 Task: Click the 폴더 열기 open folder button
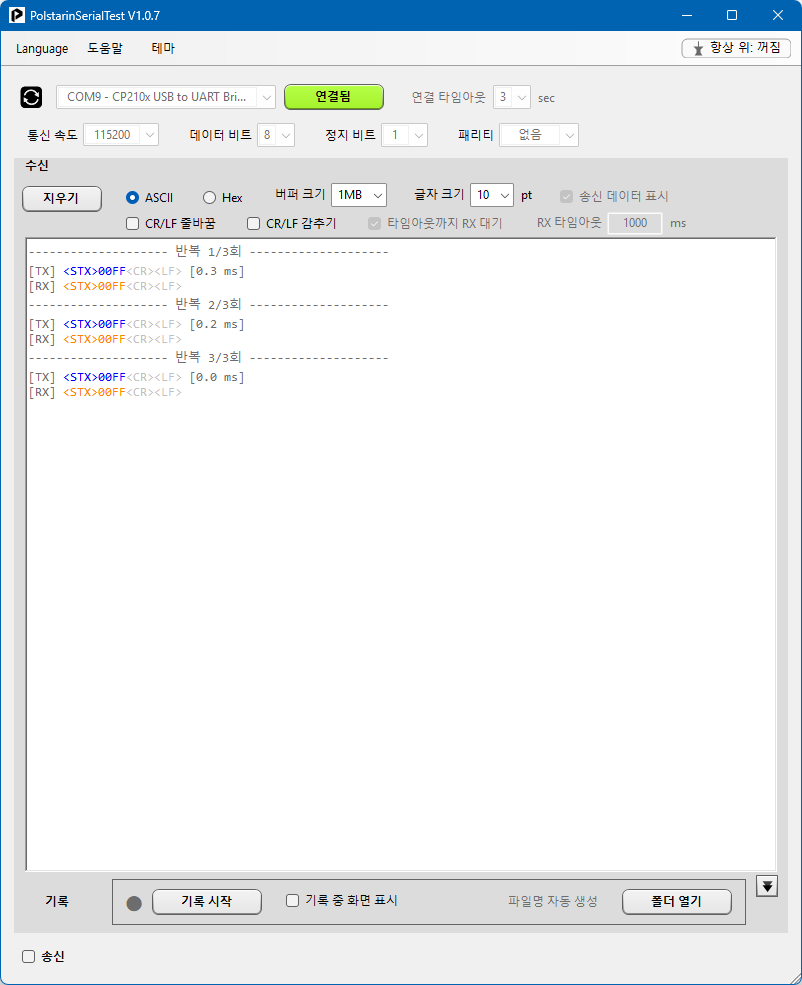[676, 901]
